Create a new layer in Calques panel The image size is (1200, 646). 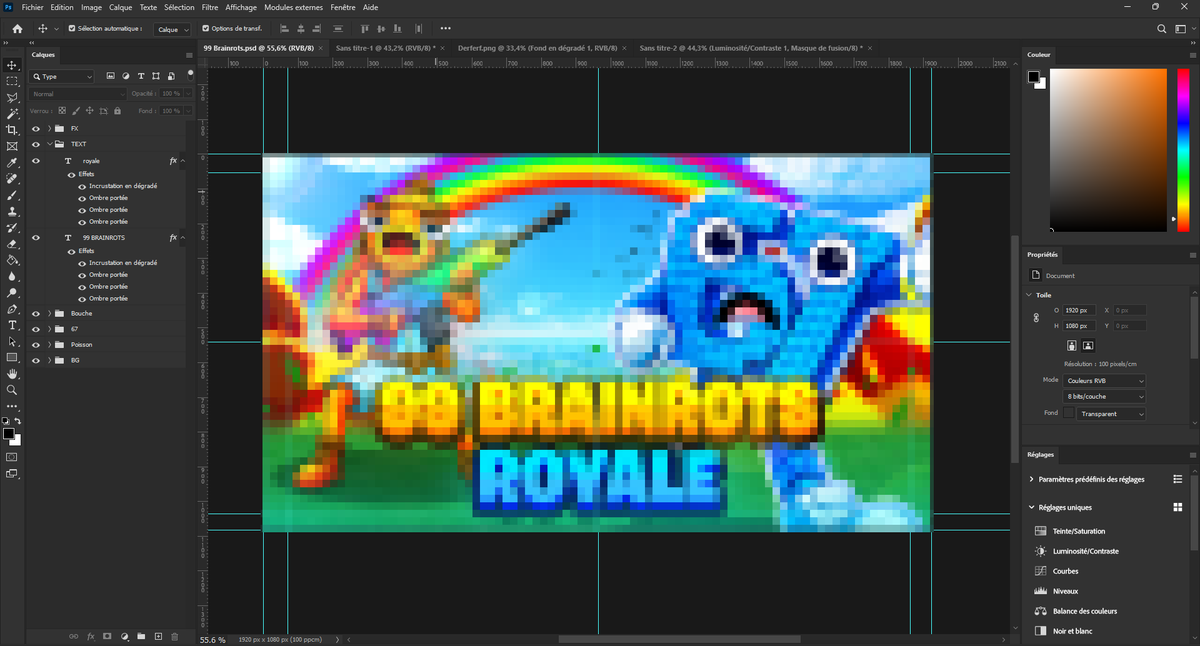(x=158, y=636)
